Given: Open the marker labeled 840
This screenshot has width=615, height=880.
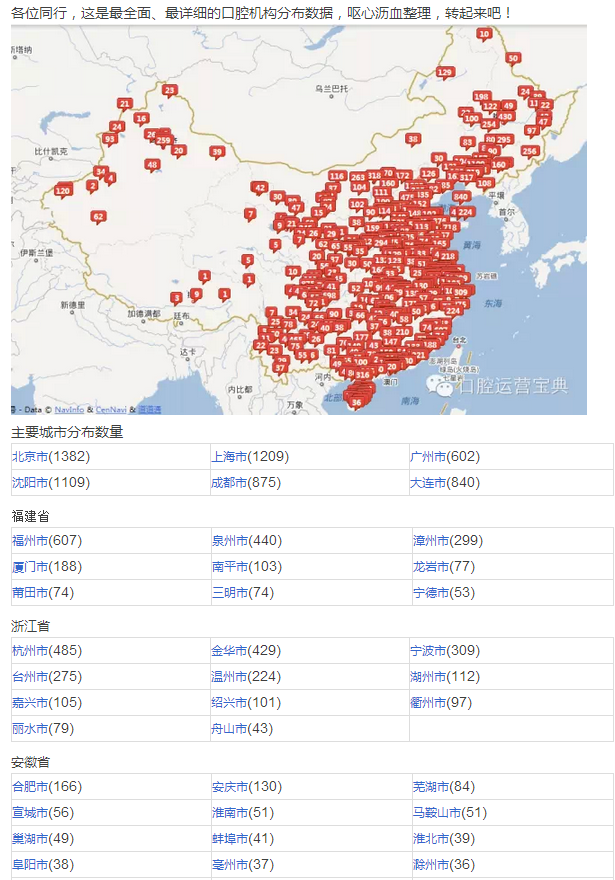Looking at the screenshot, I should (459, 197).
